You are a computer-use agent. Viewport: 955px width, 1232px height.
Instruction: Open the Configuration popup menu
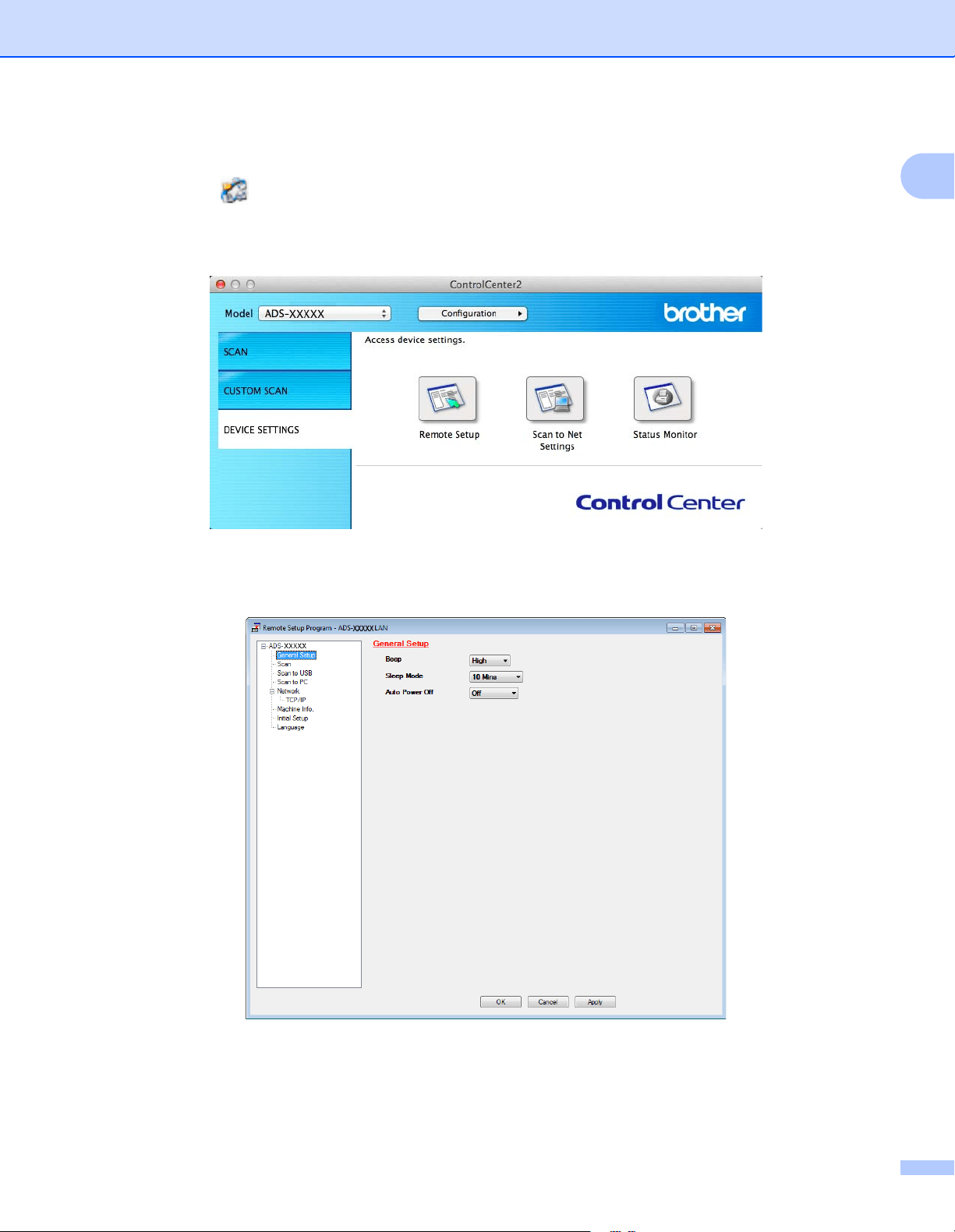pos(472,313)
